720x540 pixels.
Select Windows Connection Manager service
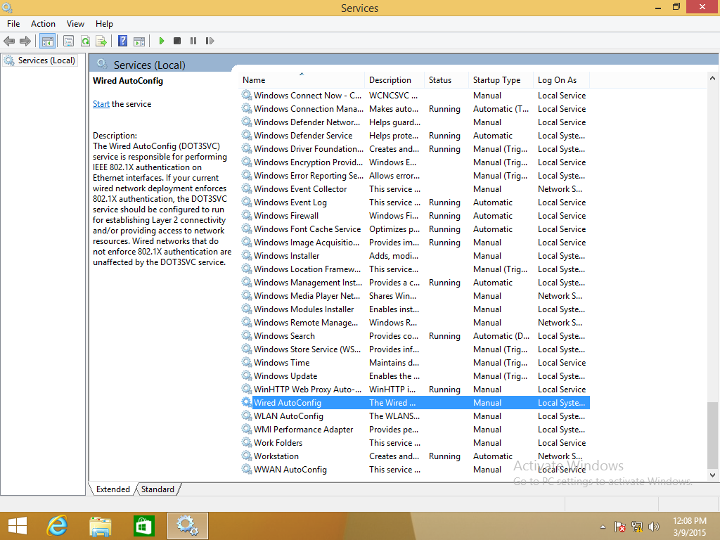pyautogui.click(x=415, y=109)
